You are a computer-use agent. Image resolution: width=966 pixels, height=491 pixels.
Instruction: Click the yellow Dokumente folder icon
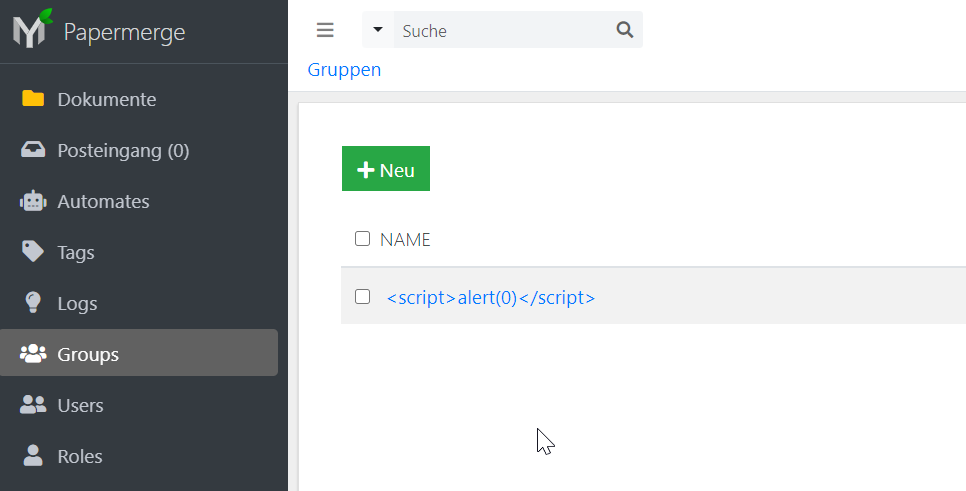[33, 99]
